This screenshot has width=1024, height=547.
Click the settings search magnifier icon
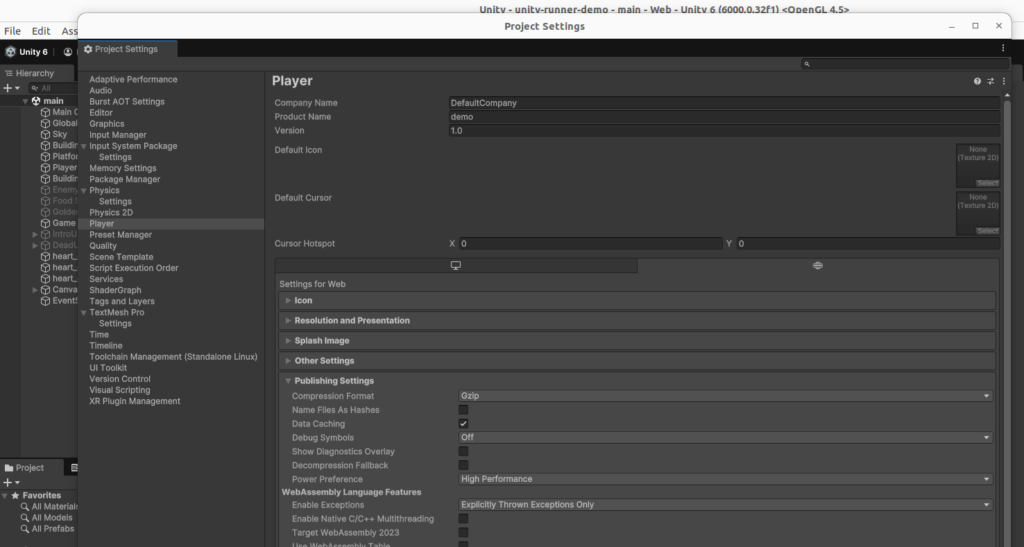point(807,64)
